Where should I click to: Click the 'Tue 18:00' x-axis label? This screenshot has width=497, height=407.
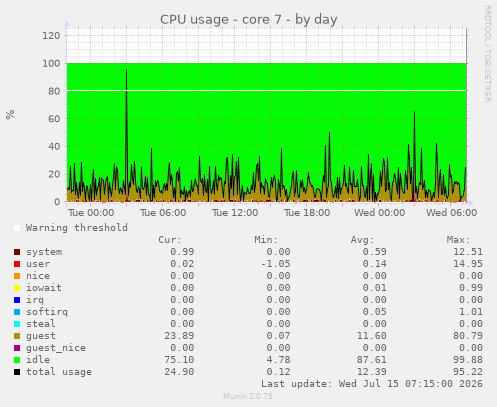307,213
